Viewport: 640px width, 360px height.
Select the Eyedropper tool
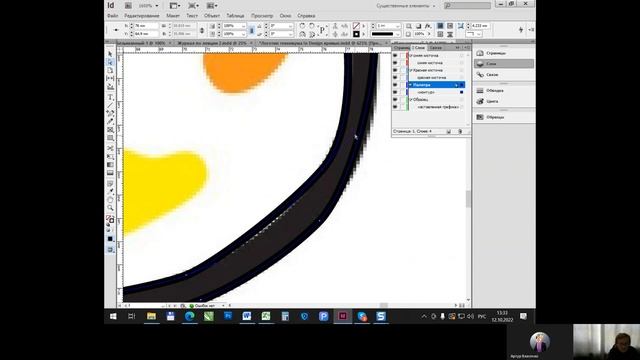tap(110, 191)
